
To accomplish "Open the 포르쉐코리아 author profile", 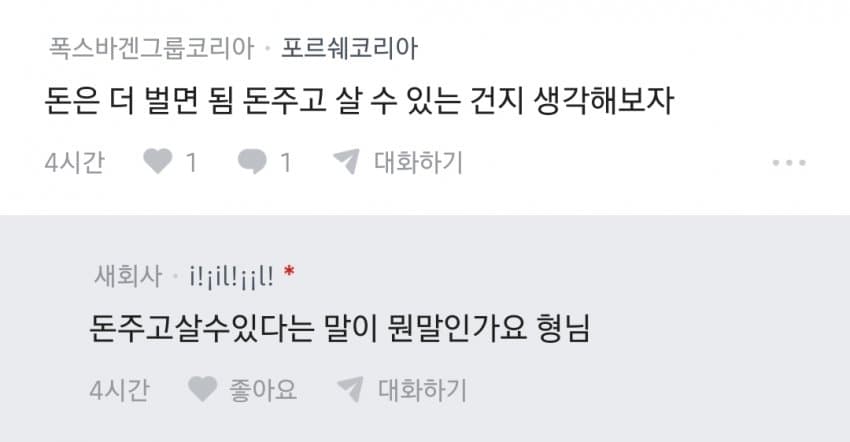I will click(x=350, y=48).
